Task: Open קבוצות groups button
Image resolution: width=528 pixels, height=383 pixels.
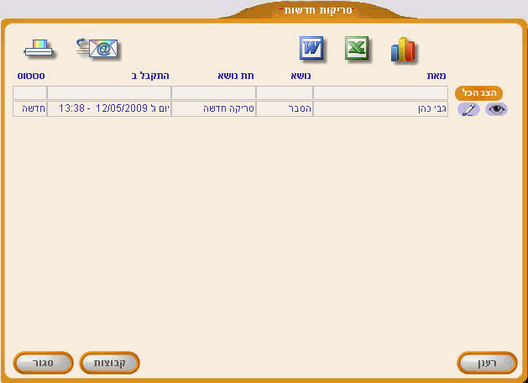Action: pyautogui.click(x=109, y=363)
